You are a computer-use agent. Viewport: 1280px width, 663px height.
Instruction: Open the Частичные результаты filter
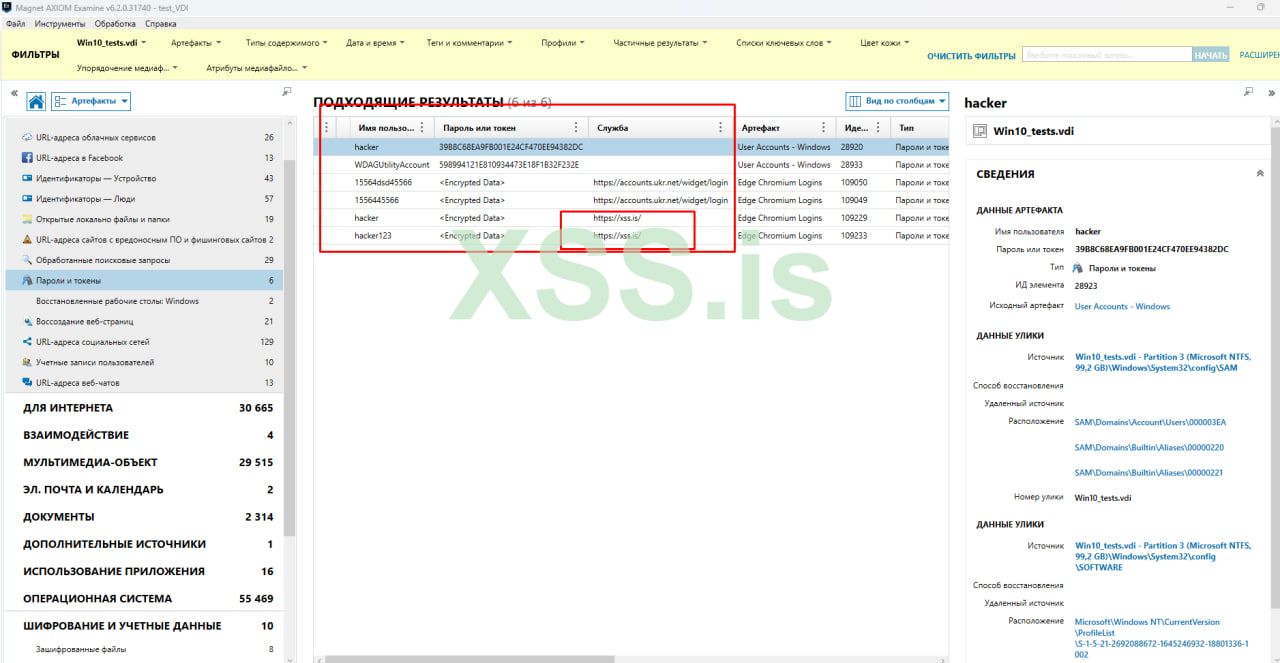point(660,43)
